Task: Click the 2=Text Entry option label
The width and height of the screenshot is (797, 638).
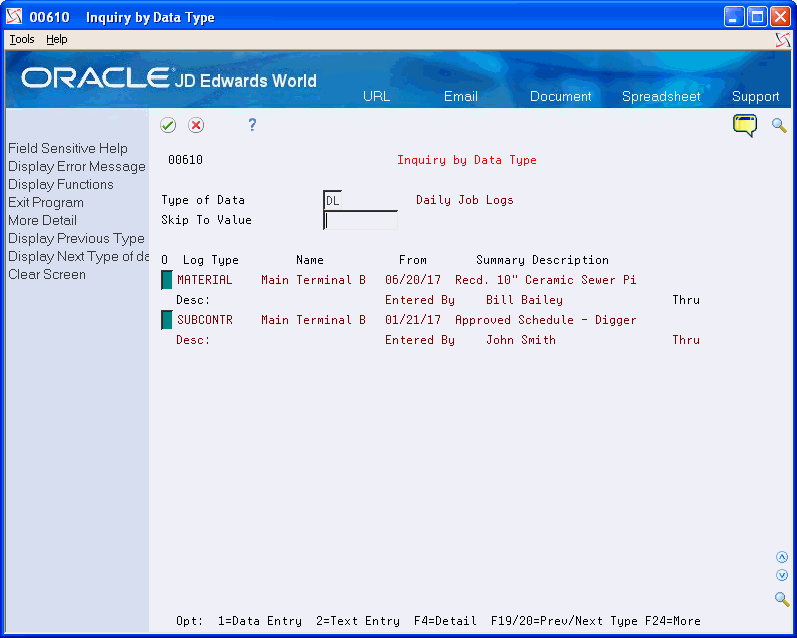Action: (358, 621)
